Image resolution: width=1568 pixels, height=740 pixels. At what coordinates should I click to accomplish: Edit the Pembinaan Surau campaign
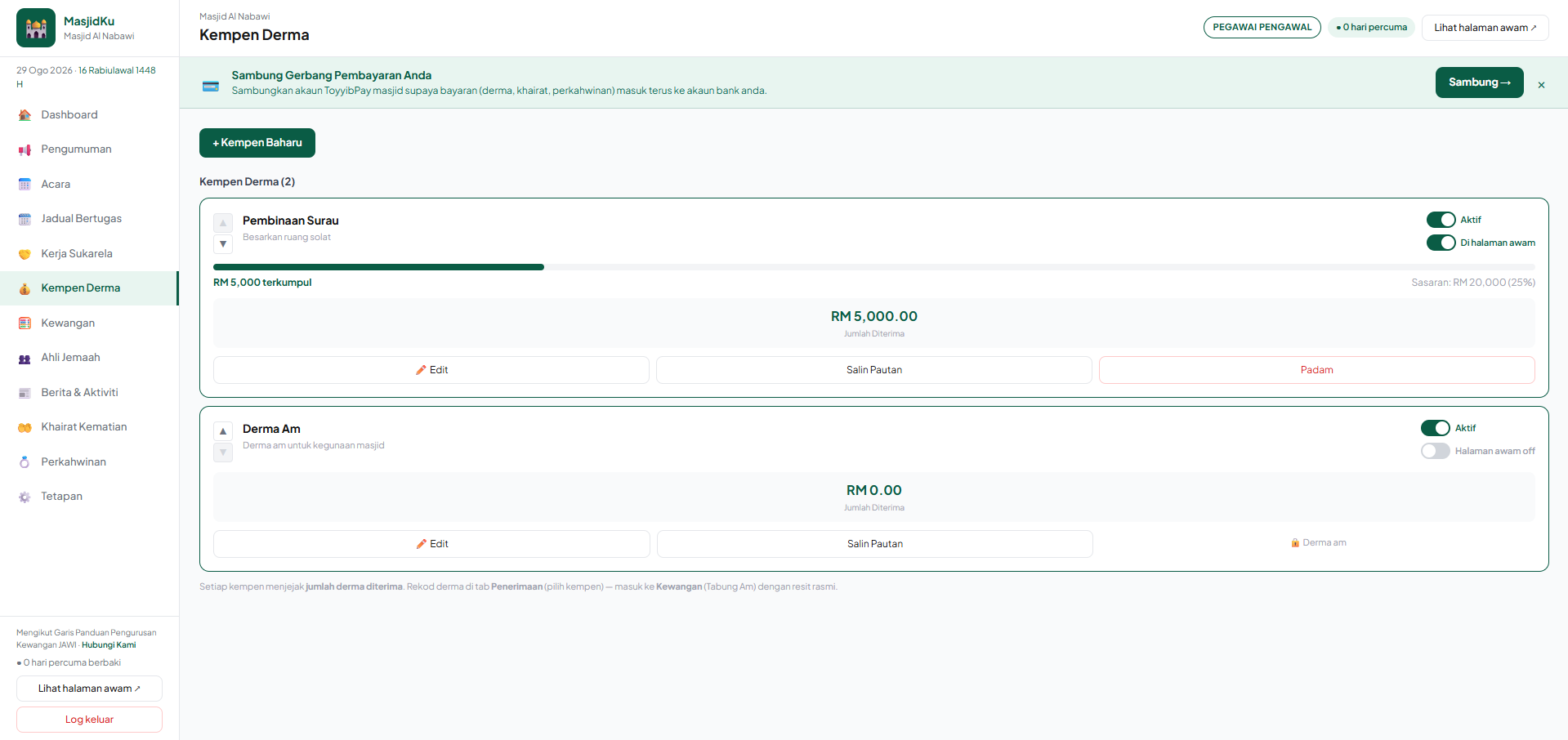[x=431, y=370]
